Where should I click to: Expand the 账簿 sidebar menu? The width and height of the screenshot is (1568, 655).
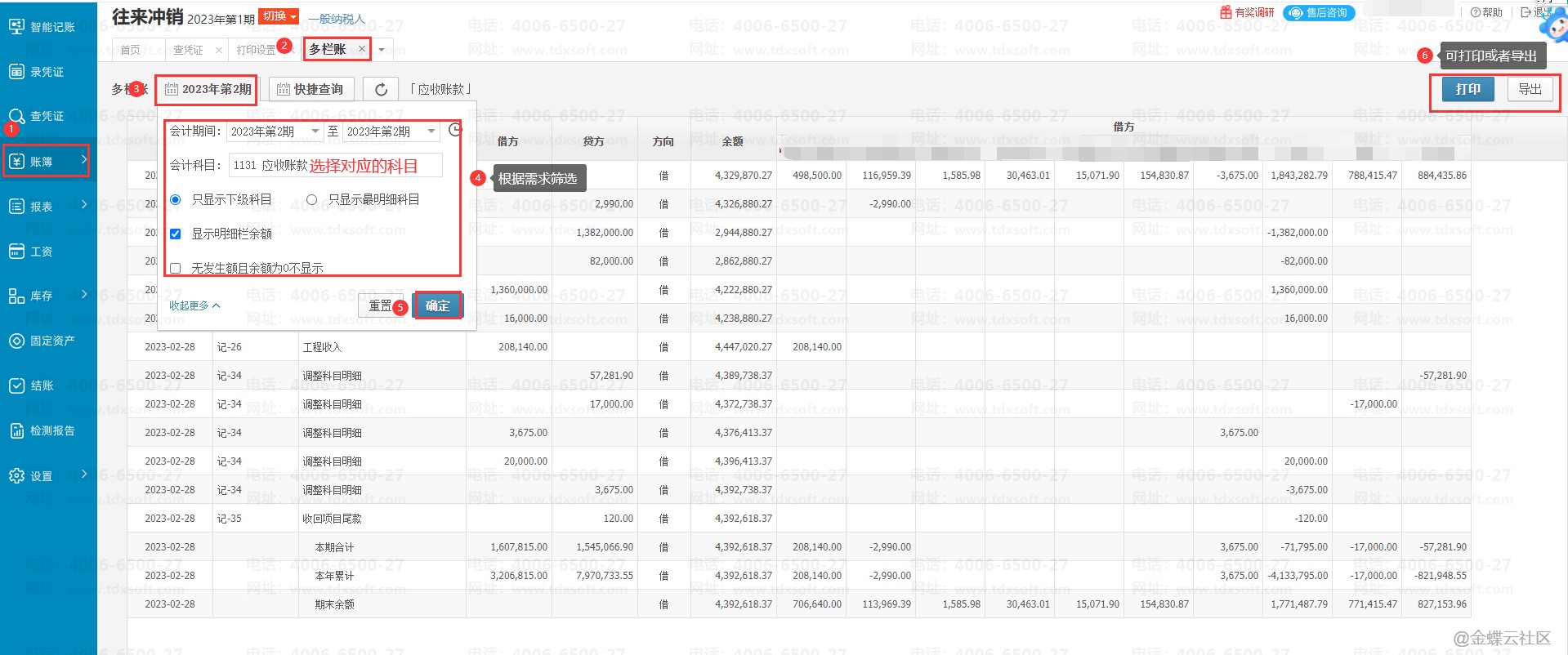pyautogui.click(x=46, y=161)
